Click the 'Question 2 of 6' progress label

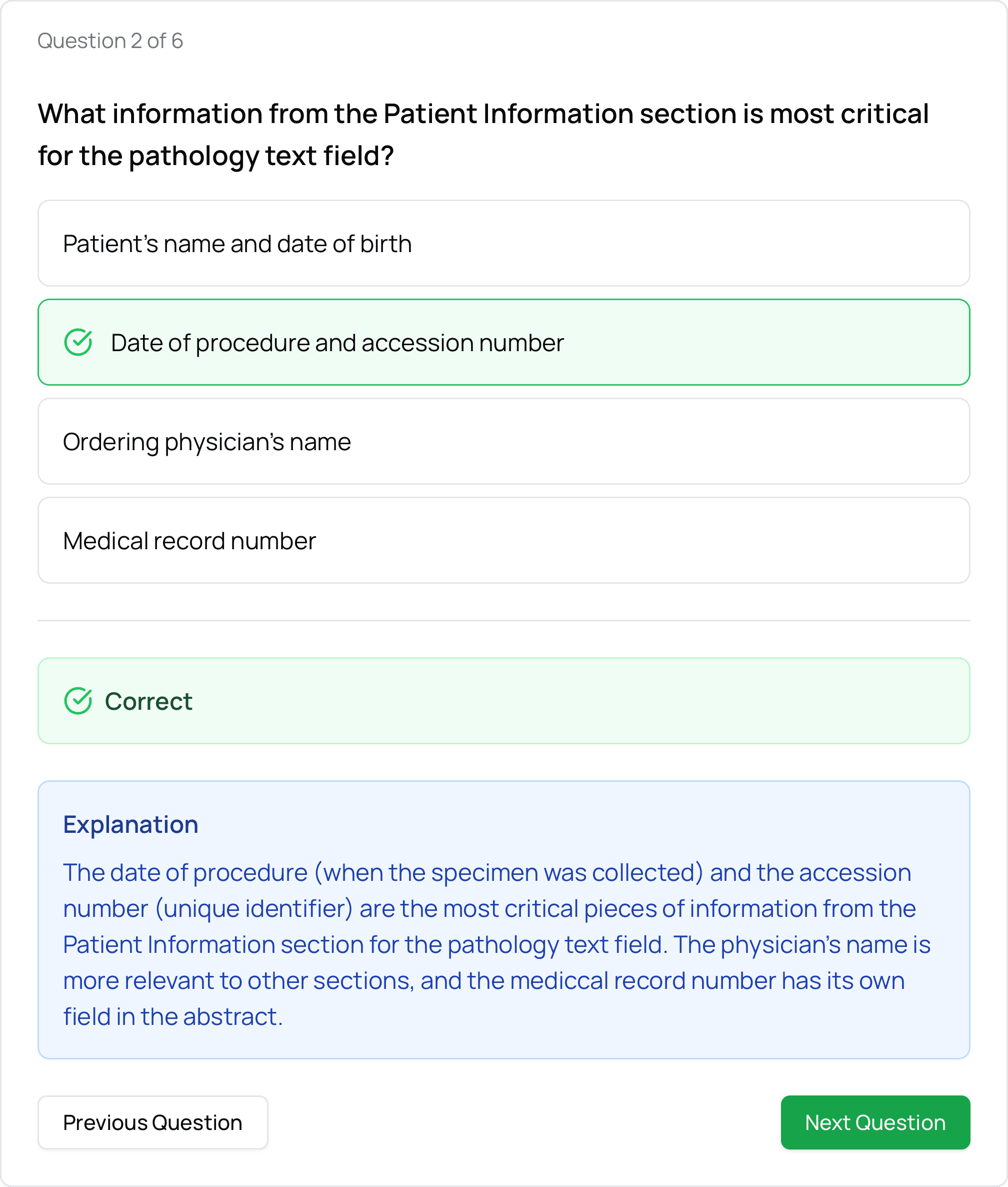coord(110,41)
